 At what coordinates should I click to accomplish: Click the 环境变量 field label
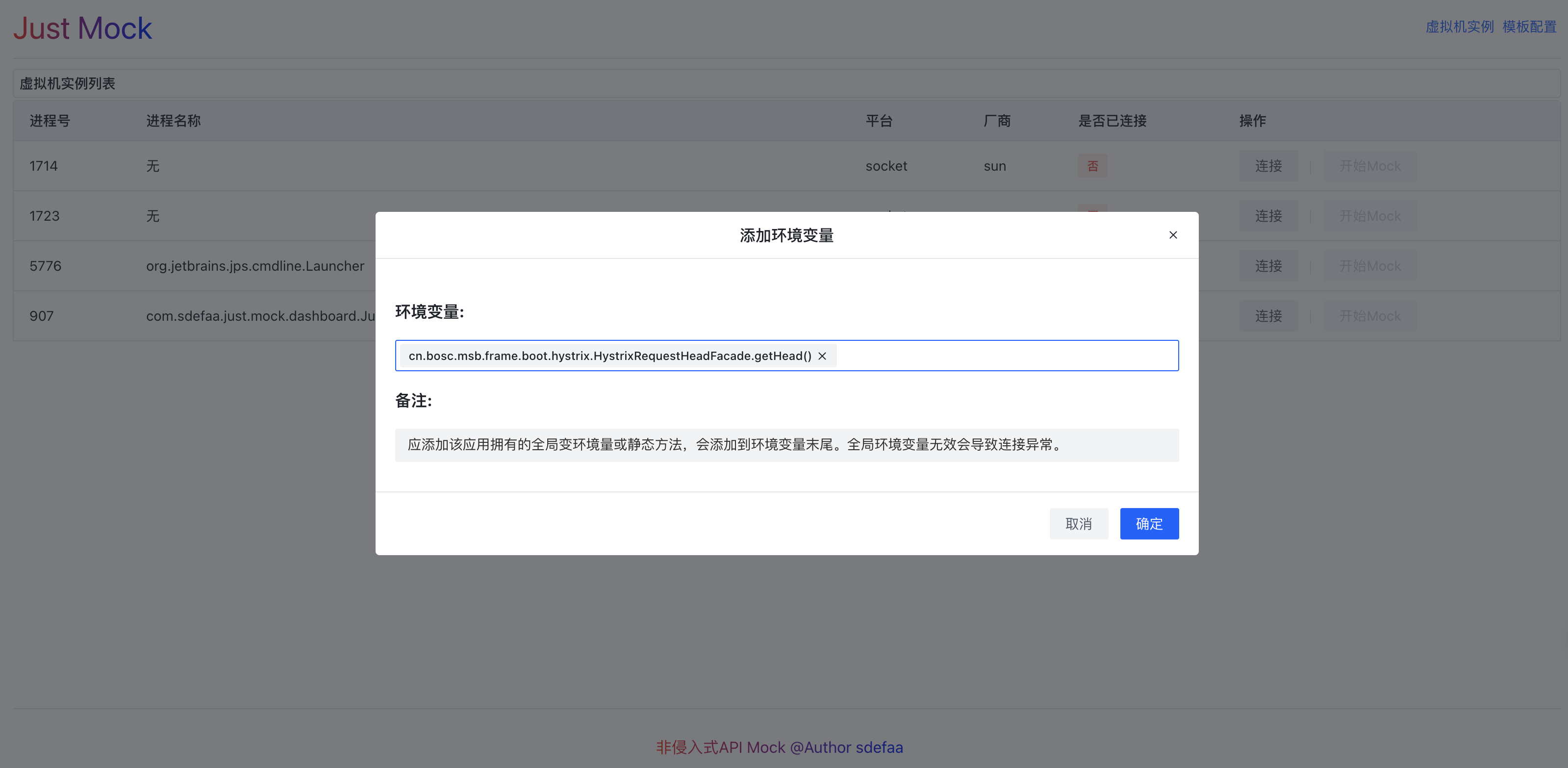coord(430,312)
